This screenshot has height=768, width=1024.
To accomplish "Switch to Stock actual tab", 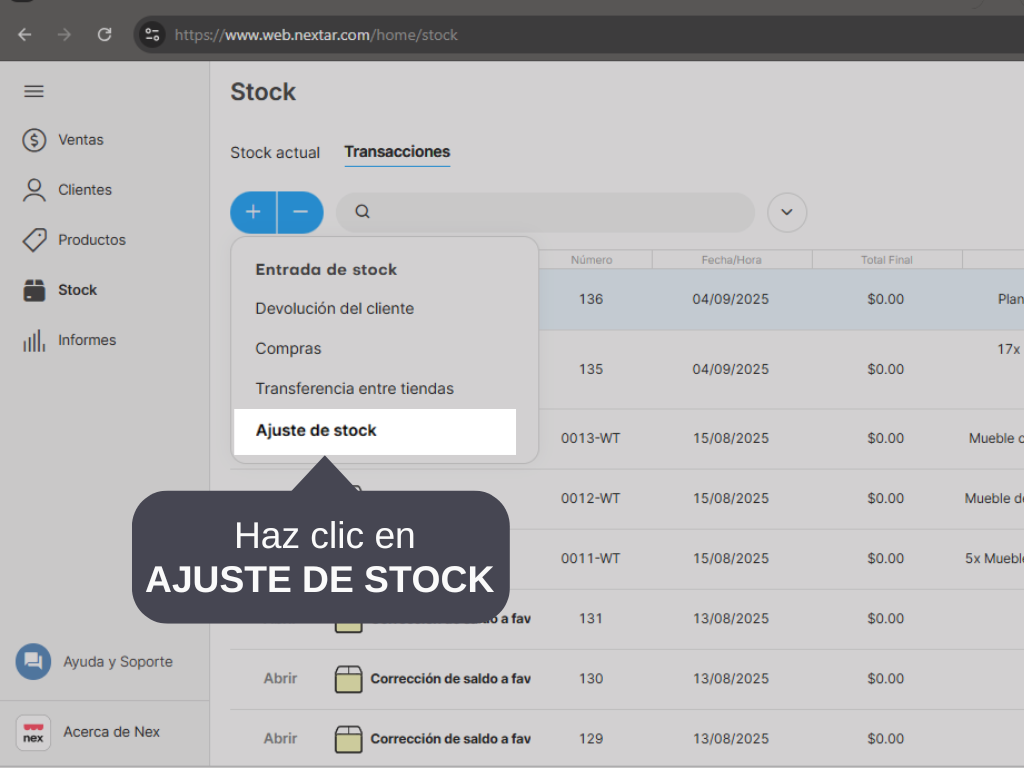I will [x=275, y=153].
